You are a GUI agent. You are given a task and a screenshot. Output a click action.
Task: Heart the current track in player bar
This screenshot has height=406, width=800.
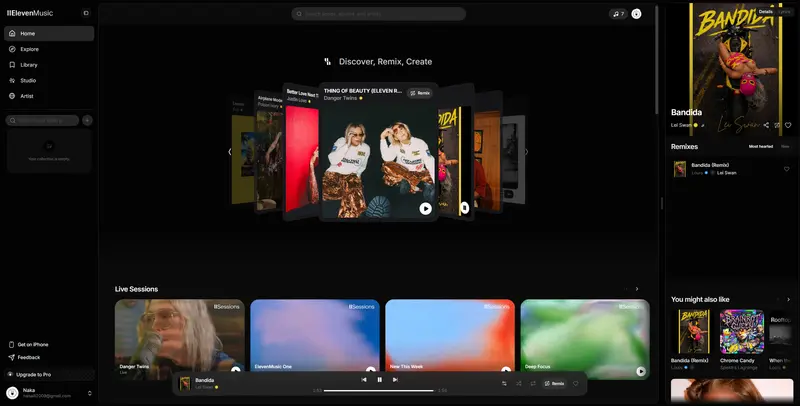tap(576, 384)
